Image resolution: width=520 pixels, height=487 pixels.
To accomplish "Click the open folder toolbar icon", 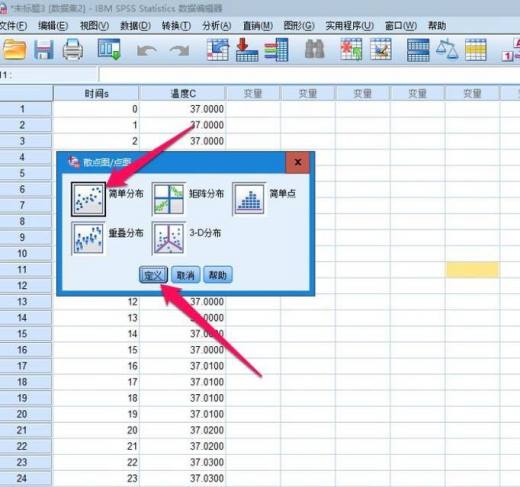I will (x=14, y=49).
